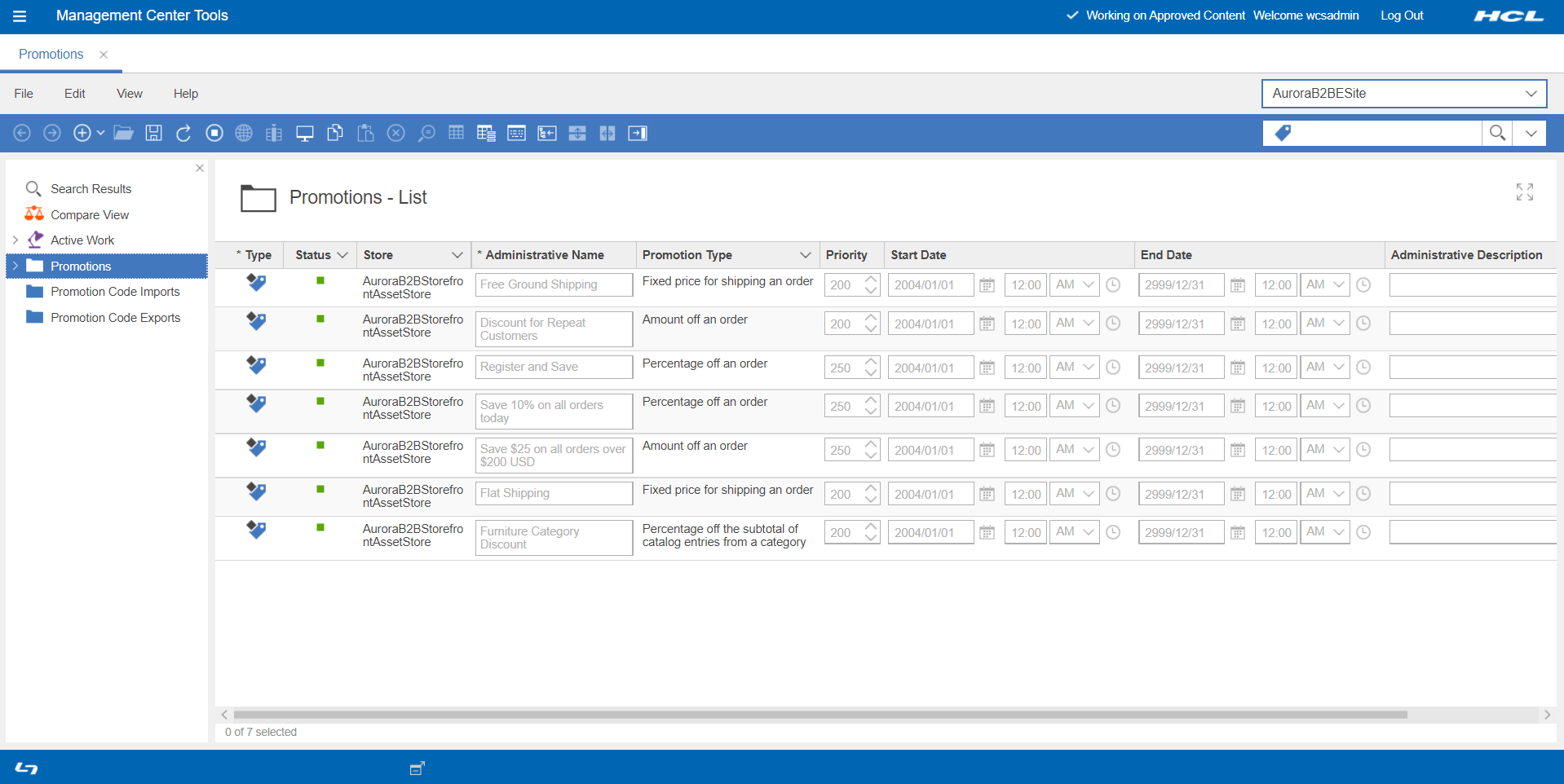Open the Store column filter dropdown
This screenshot has height=784, width=1564.
pos(457,255)
